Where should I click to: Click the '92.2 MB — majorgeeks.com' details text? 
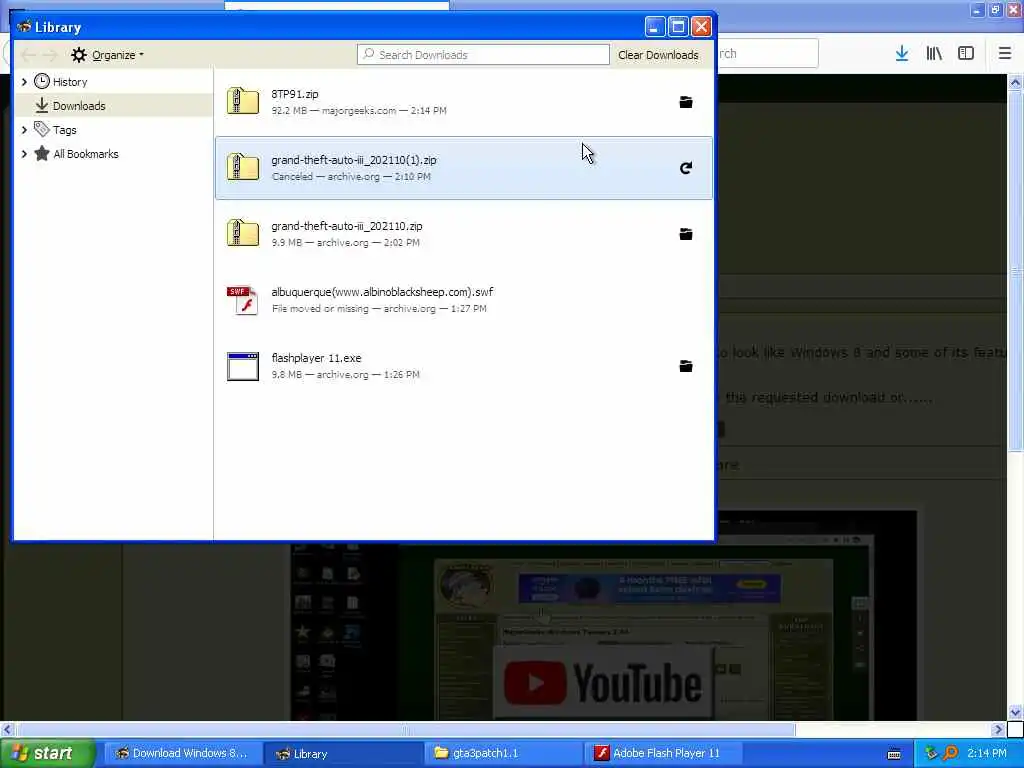pyautogui.click(x=334, y=110)
